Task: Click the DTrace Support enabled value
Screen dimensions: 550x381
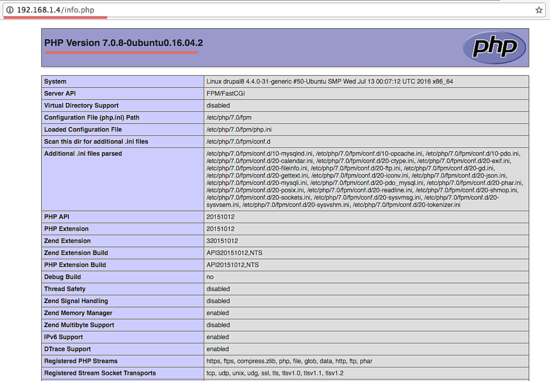Action: tap(217, 349)
